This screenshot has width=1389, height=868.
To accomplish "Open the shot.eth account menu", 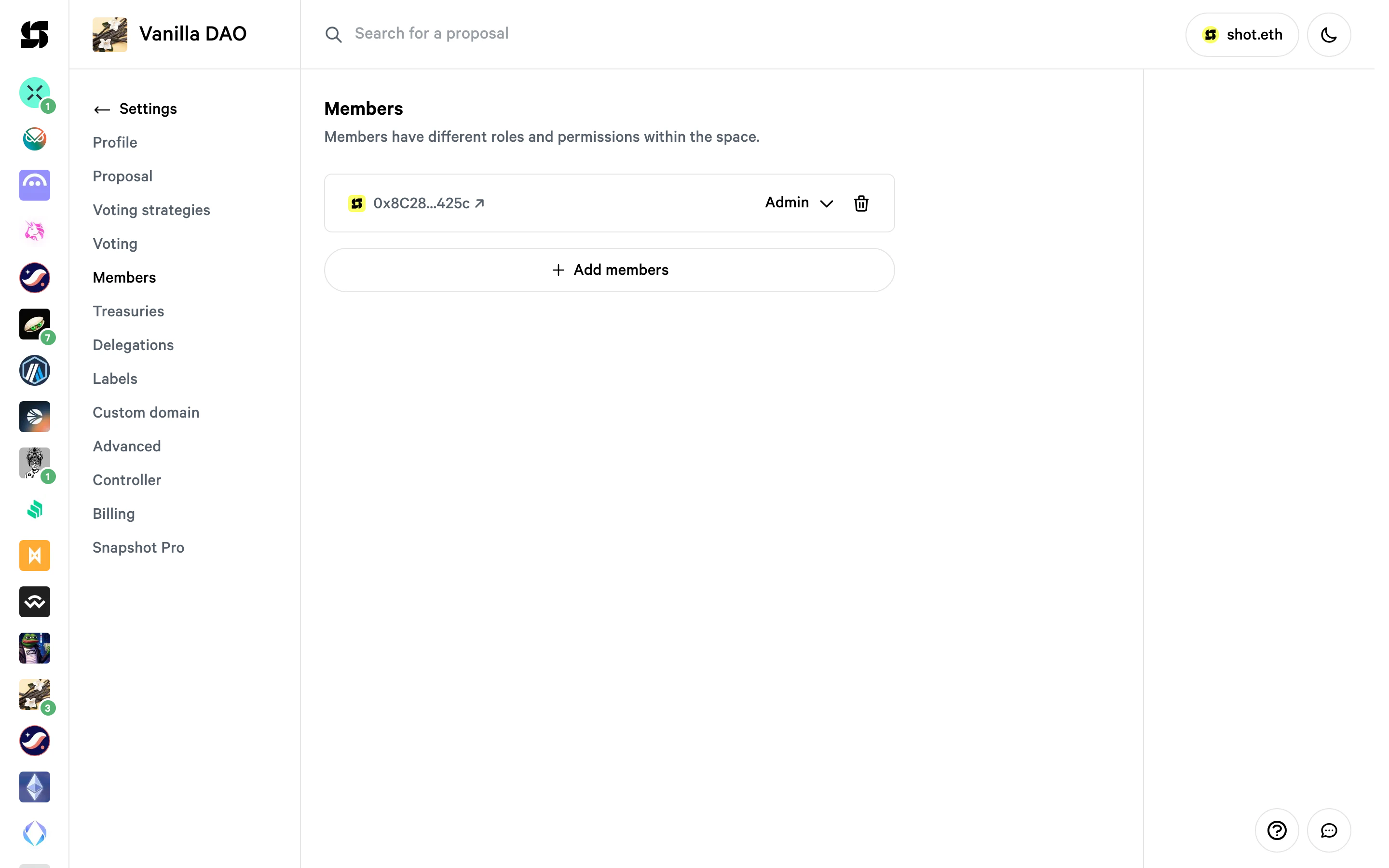I will point(1242,34).
